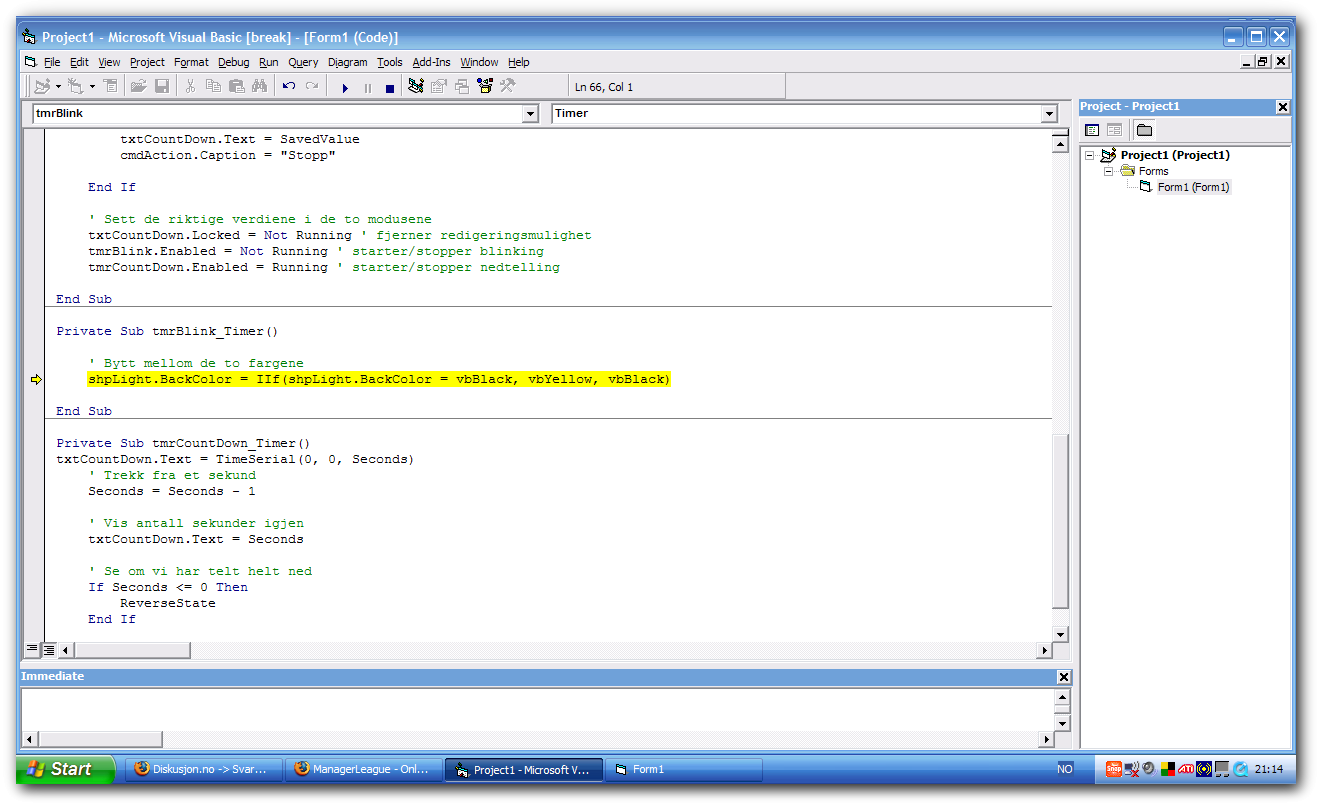The height and width of the screenshot is (808, 1320).
Task: Click the Menu Editor toolbar icon
Action: [111, 87]
